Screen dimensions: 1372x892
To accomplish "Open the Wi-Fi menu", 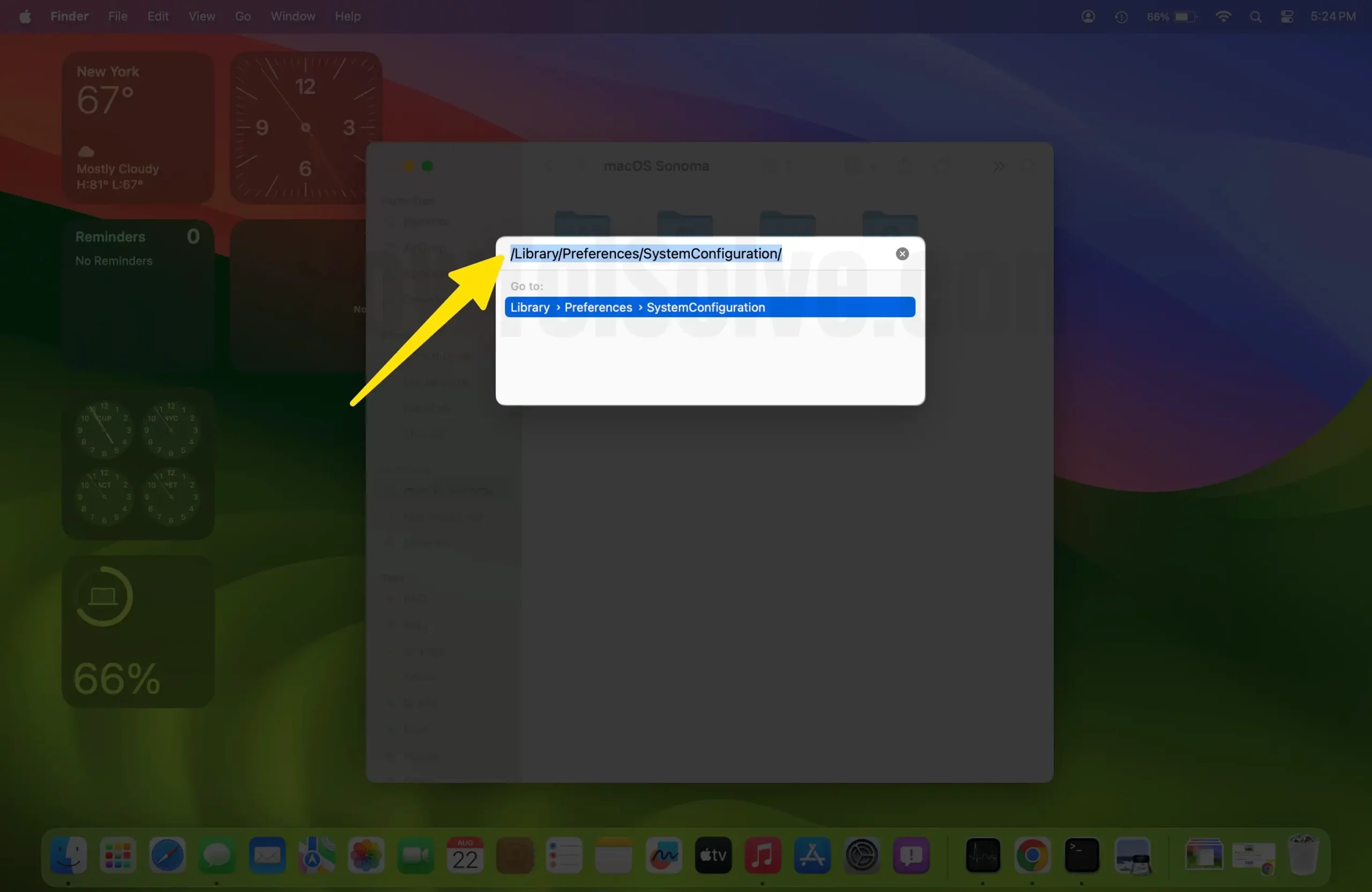I will (x=1222, y=16).
